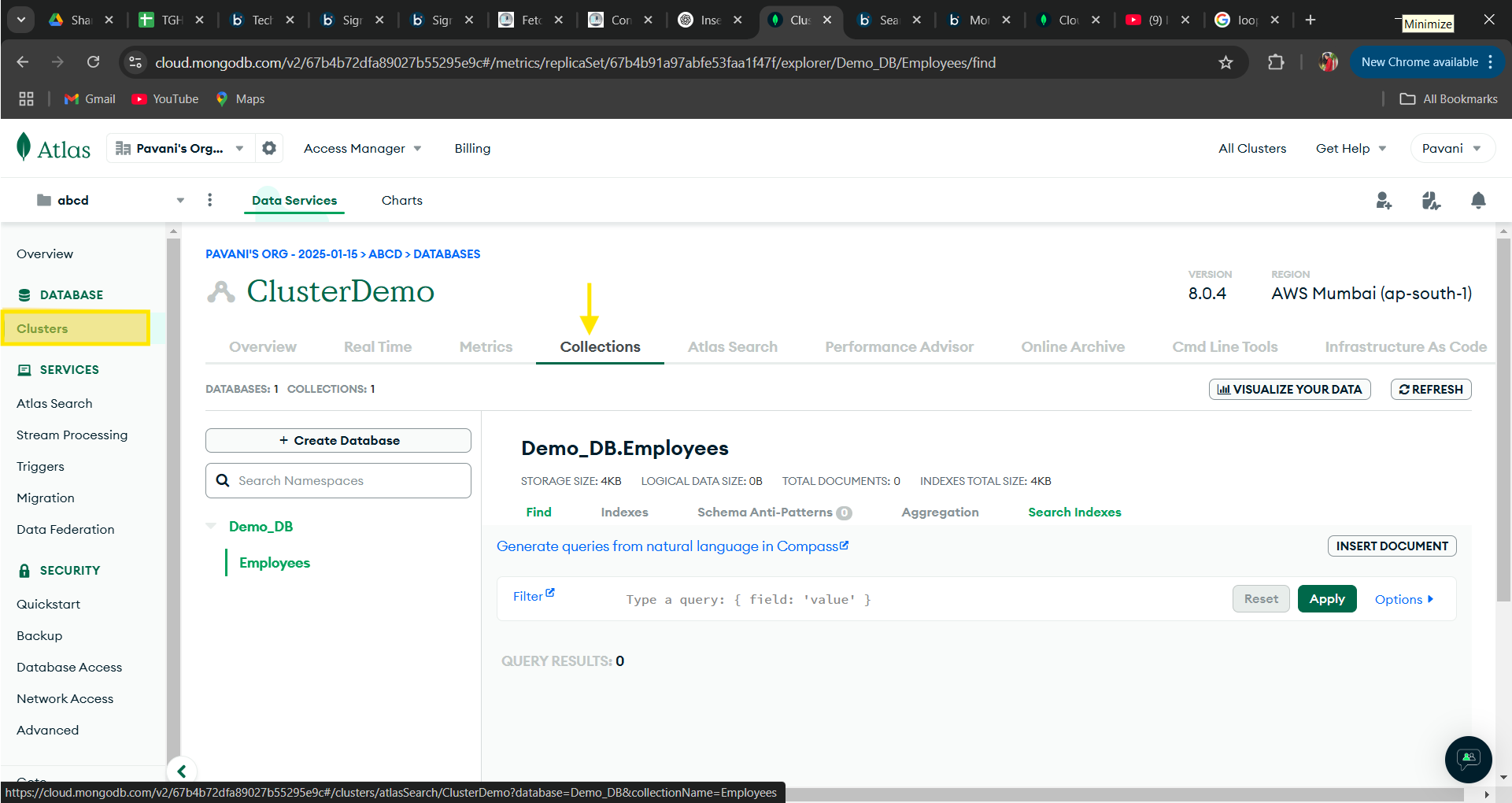Open the Chrome extensions puzzle icon
This screenshot has width=1512, height=803.
[1276, 62]
